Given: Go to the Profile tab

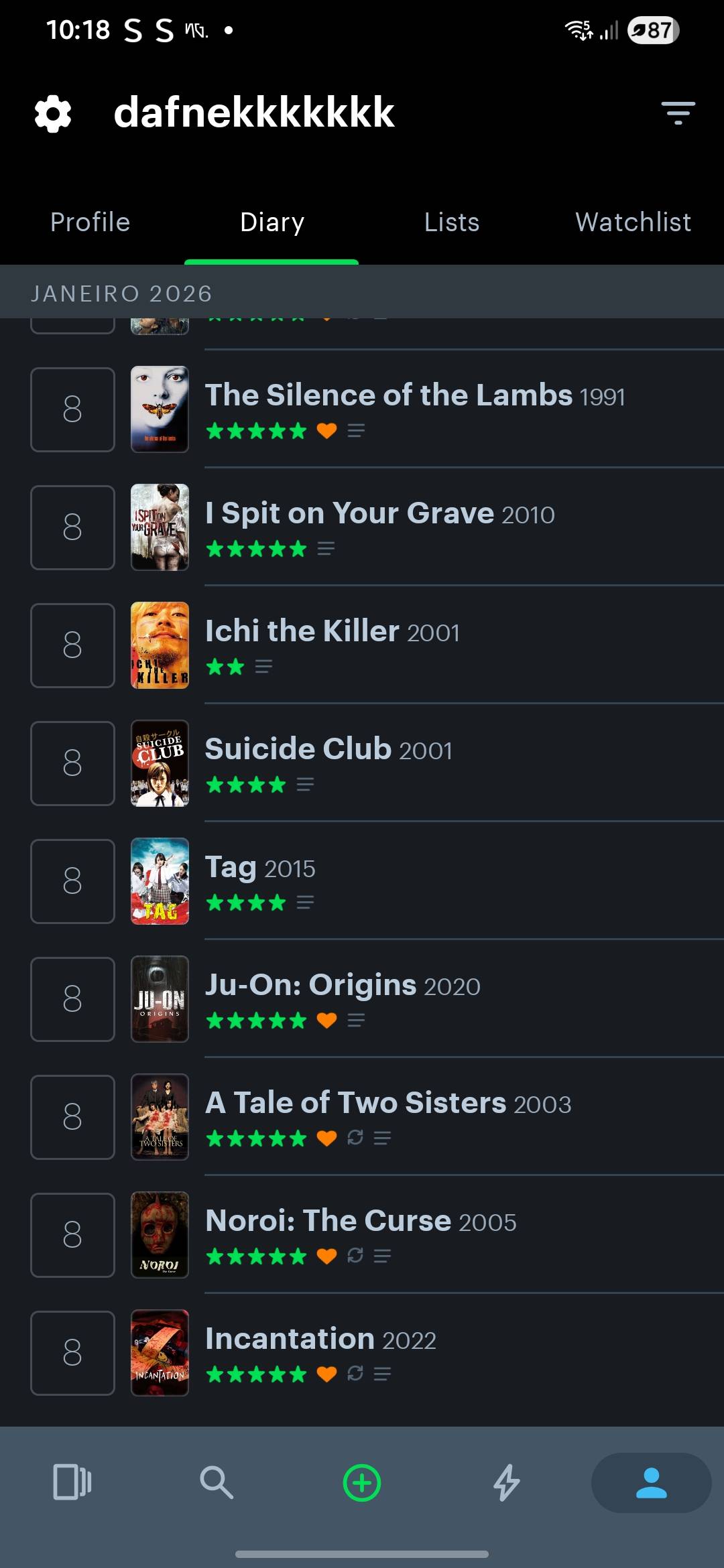Looking at the screenshot, I should point(90,222).
